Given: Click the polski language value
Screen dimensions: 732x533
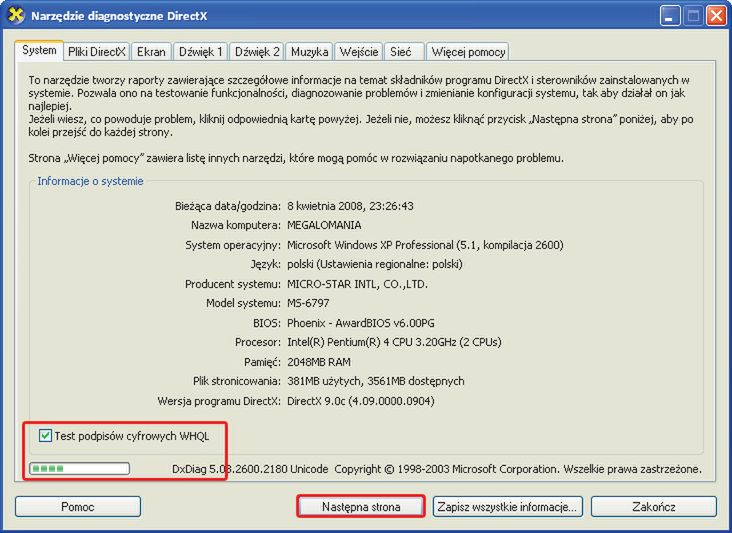Looking at the screenshot, I should [x=374, y=265].
